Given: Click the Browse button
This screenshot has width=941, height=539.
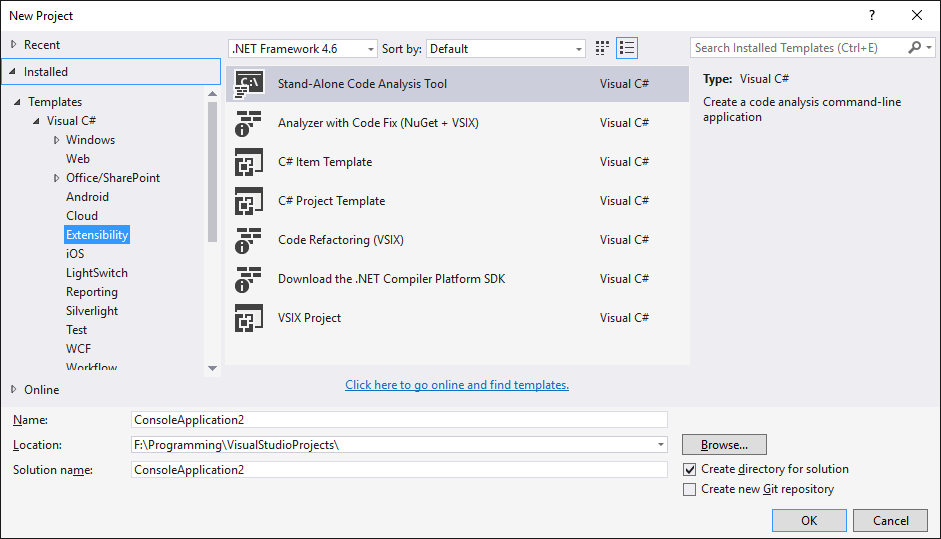Looking at the screenshot, I should tap(724, 444).
